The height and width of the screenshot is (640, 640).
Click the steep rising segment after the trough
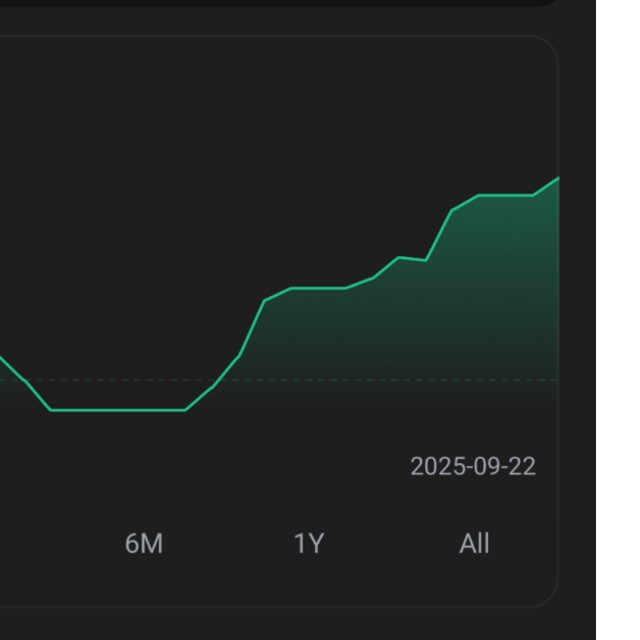pos(252,328)
